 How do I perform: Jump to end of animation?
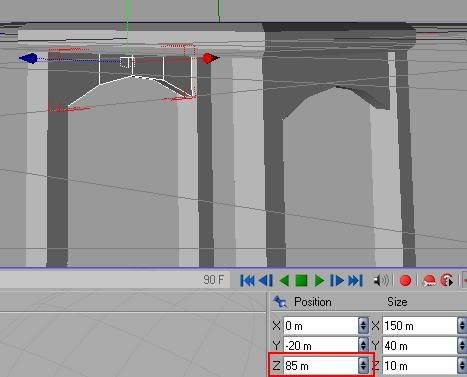point(355,281)
